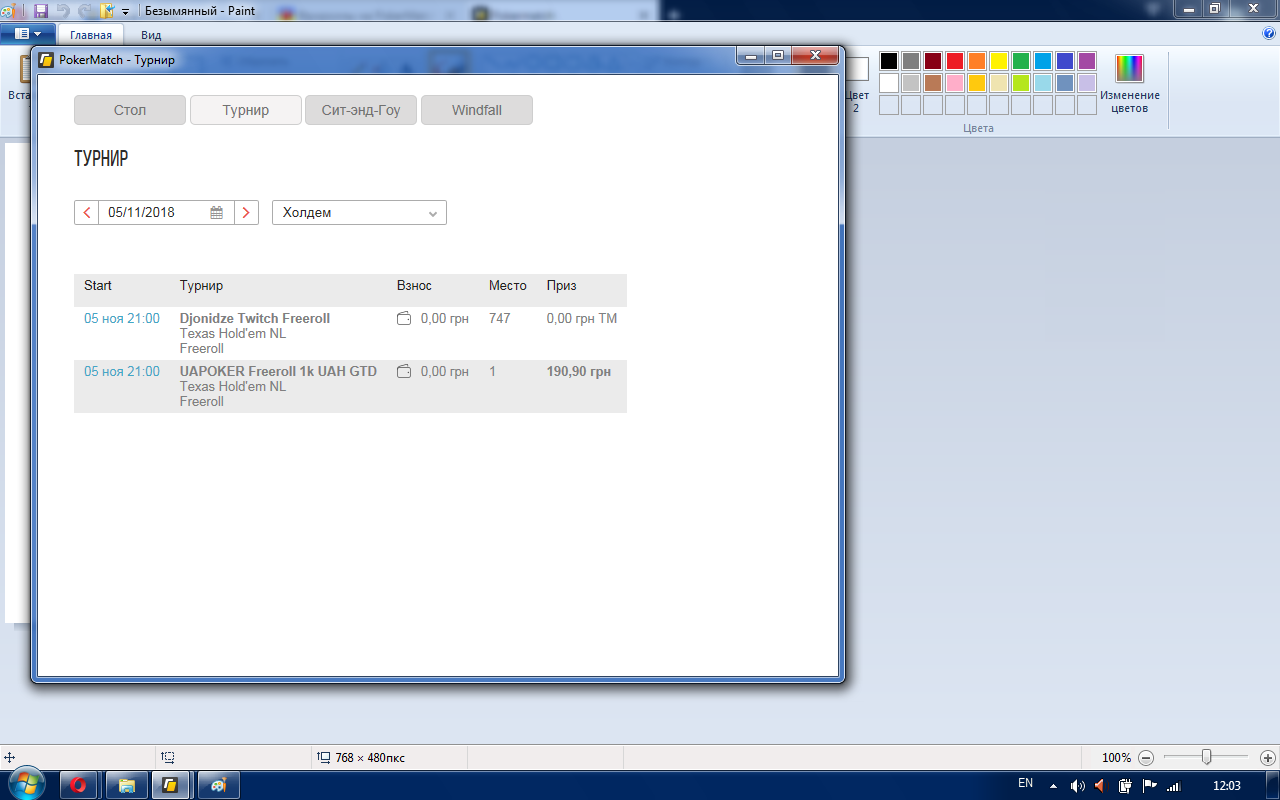This screenshot has height=800, width=1280.
Task: Open the Стол tab in PokerMatch
Action: [x=130, y=110]
